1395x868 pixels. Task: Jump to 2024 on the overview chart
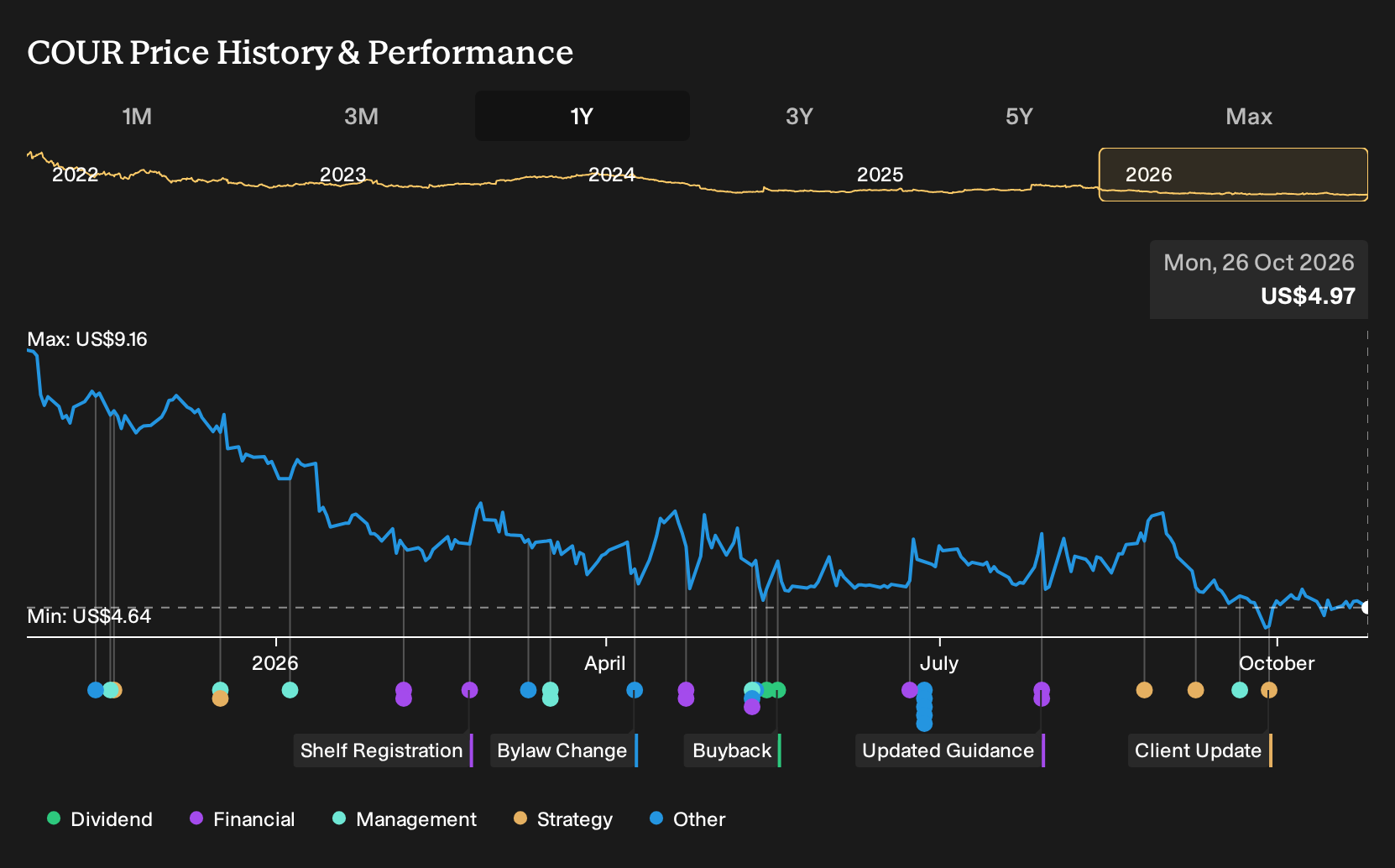coord(612,175)
